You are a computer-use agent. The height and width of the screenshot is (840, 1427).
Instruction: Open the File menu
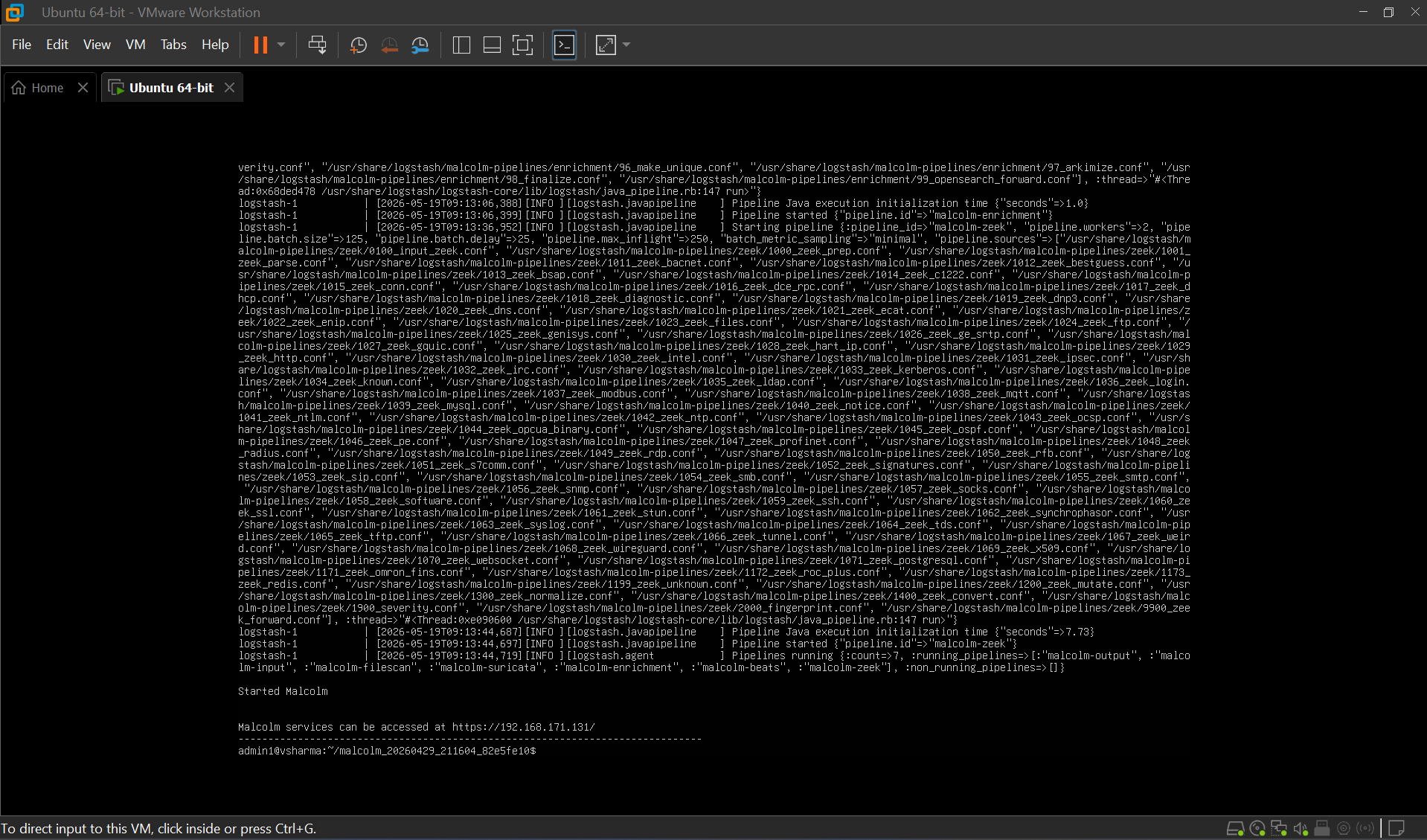pyautogui.click(x=22, y=45)
